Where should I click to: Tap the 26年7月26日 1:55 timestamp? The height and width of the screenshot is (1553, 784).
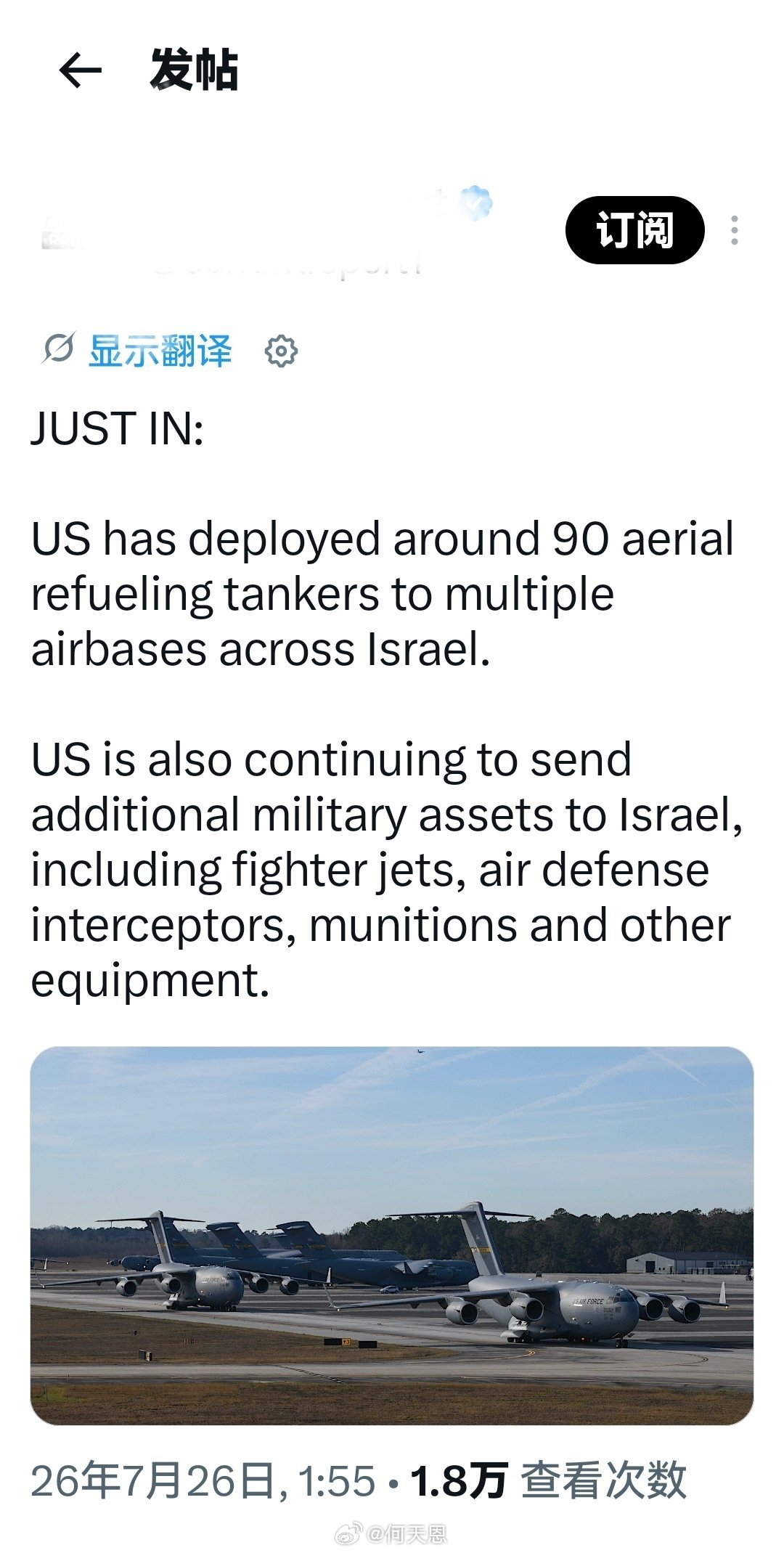(203, 1481)
